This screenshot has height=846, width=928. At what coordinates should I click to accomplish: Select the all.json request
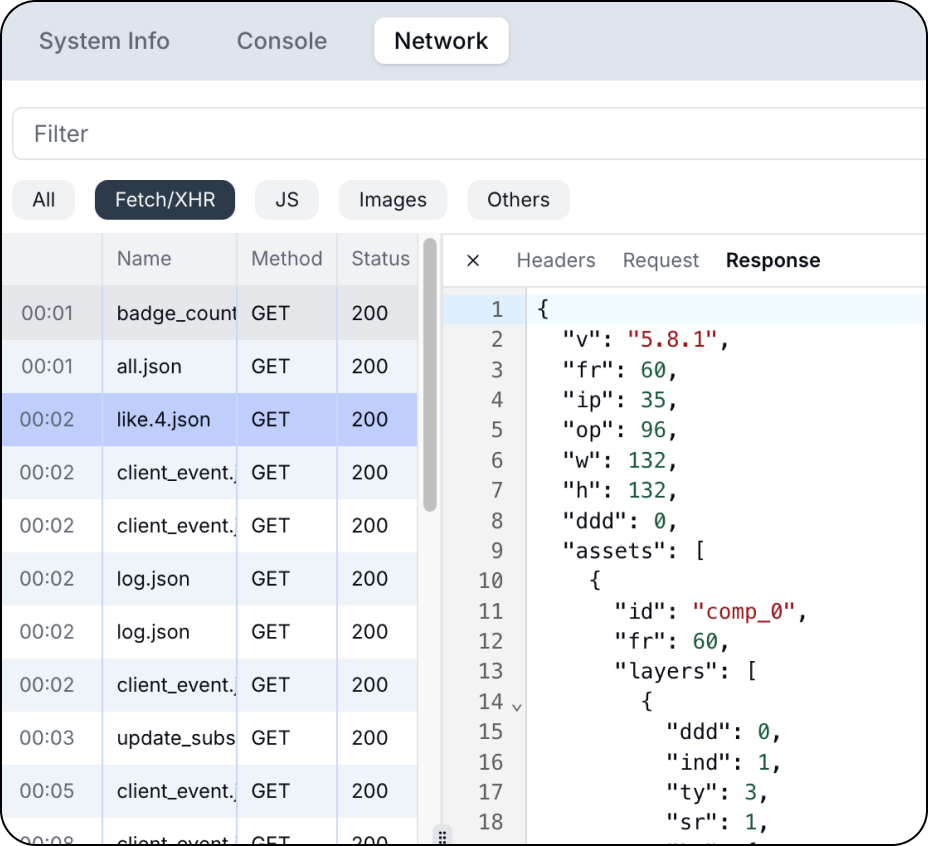[x=210, y=366]
